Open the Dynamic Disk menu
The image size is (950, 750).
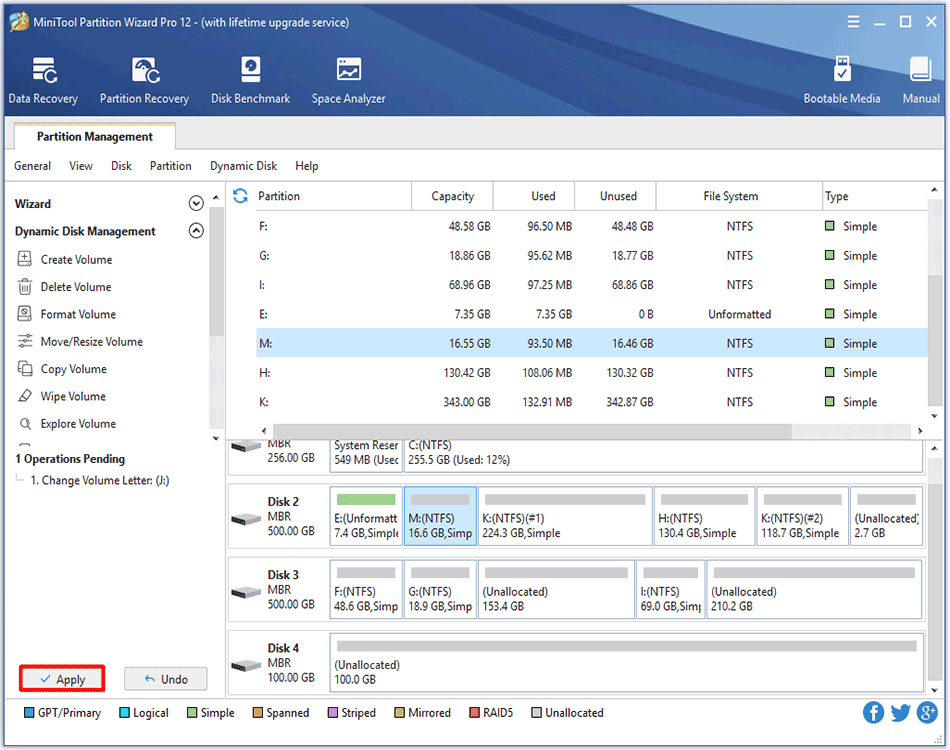[x=243, y=166]
